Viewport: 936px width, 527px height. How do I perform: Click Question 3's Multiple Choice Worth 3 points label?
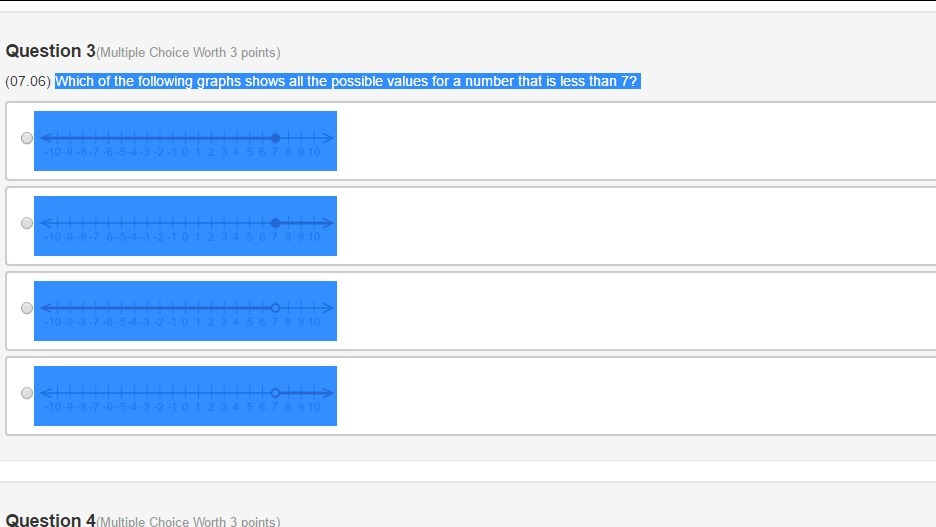[188, 52]
